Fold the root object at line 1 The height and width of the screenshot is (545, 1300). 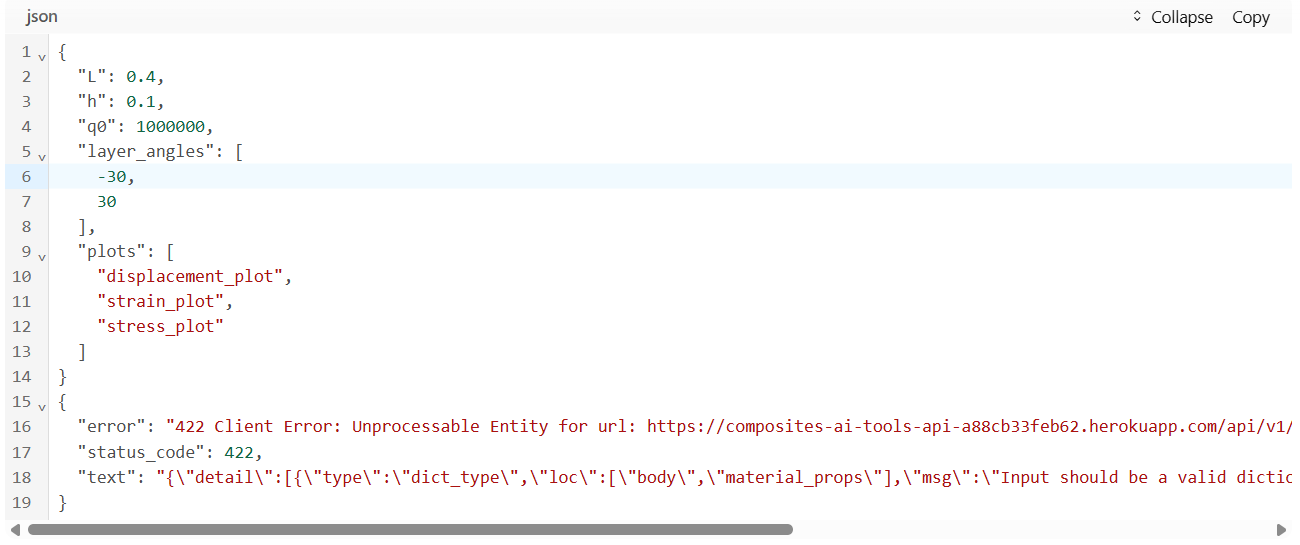point(42,54)
